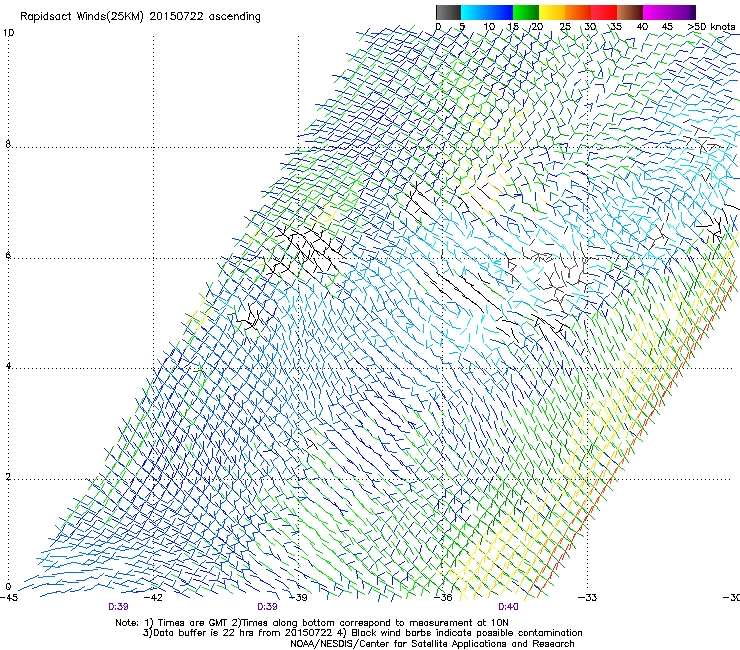Pick the red 30-35 knots legend segment

[x=604, y=12]
